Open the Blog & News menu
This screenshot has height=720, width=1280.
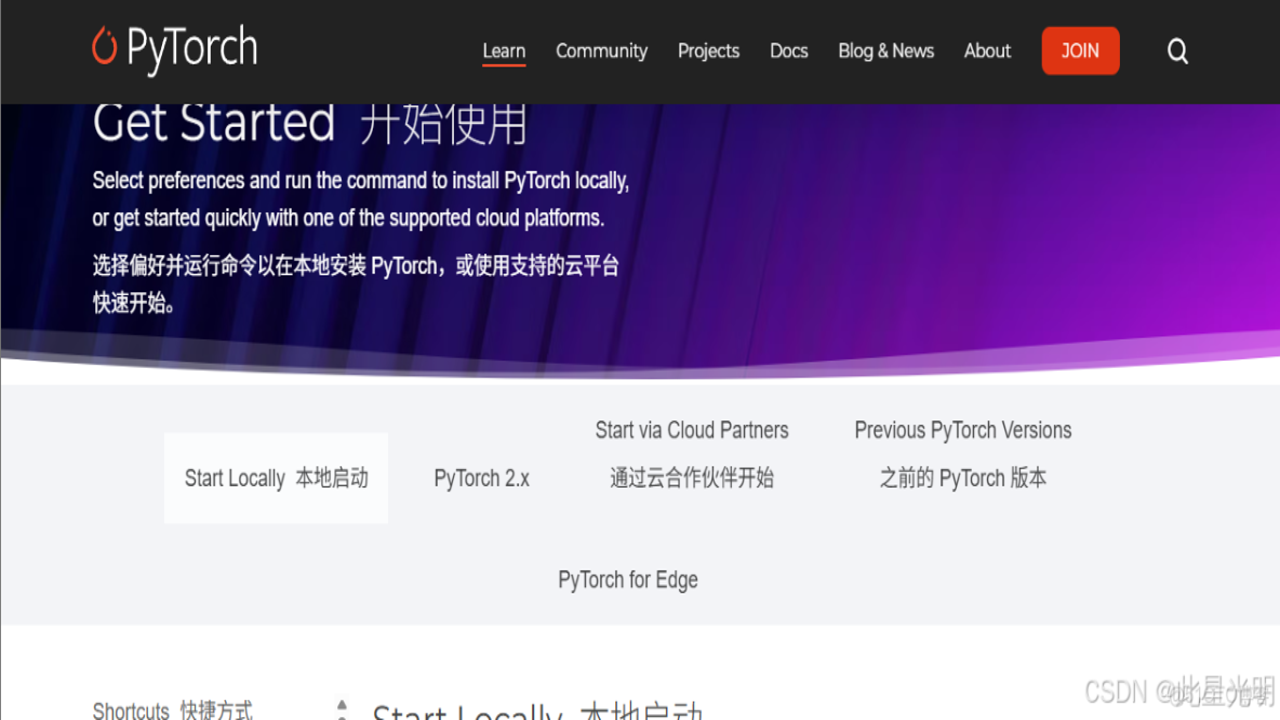(x=886, y=51)
